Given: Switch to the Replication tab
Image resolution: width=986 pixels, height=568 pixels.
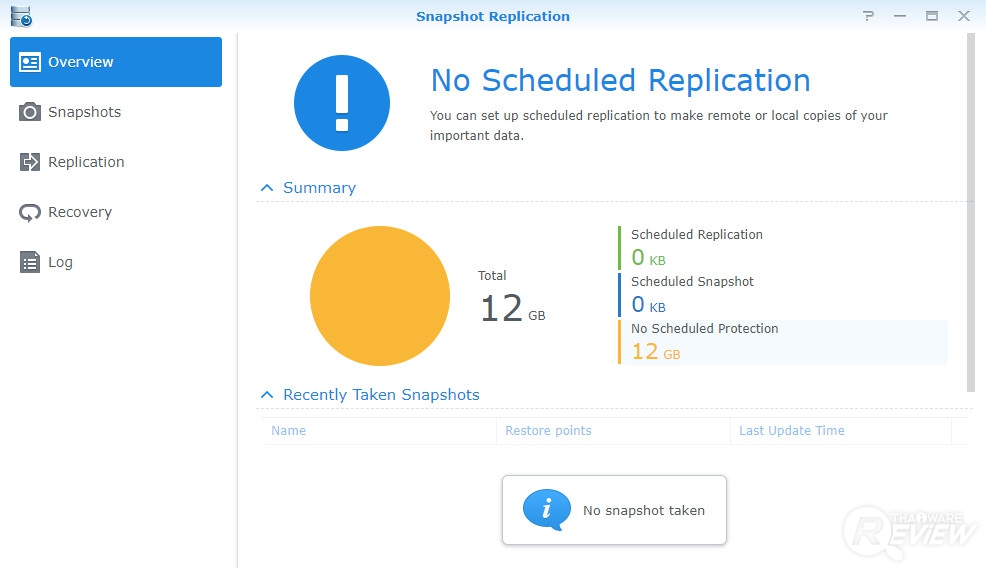Looking at the screenshot, I should click(86, 162).
